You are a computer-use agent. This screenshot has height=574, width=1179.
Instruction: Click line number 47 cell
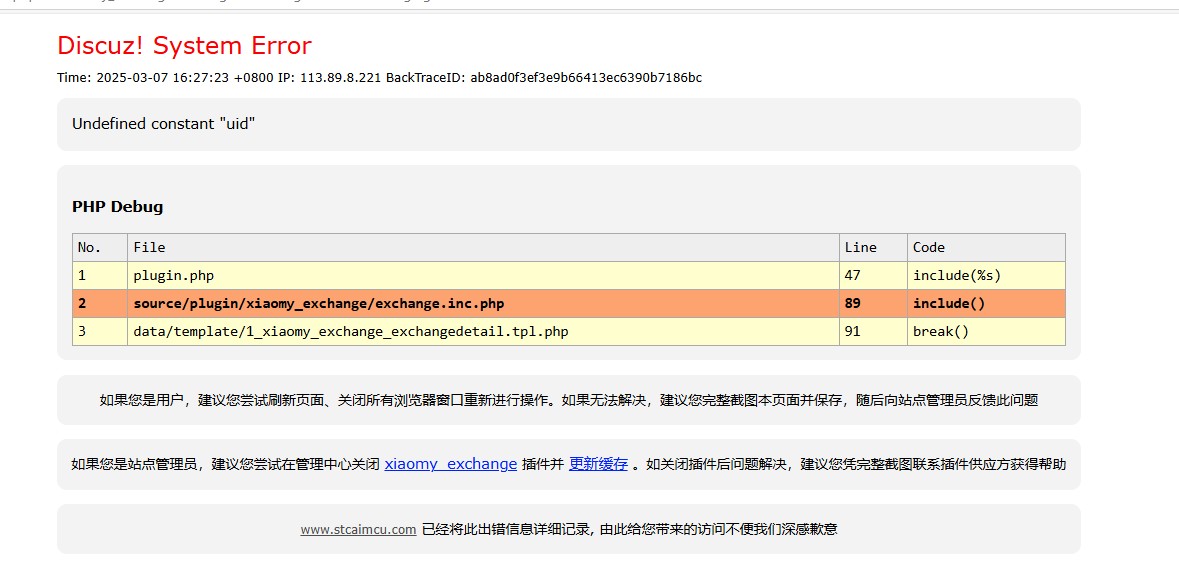873,275
